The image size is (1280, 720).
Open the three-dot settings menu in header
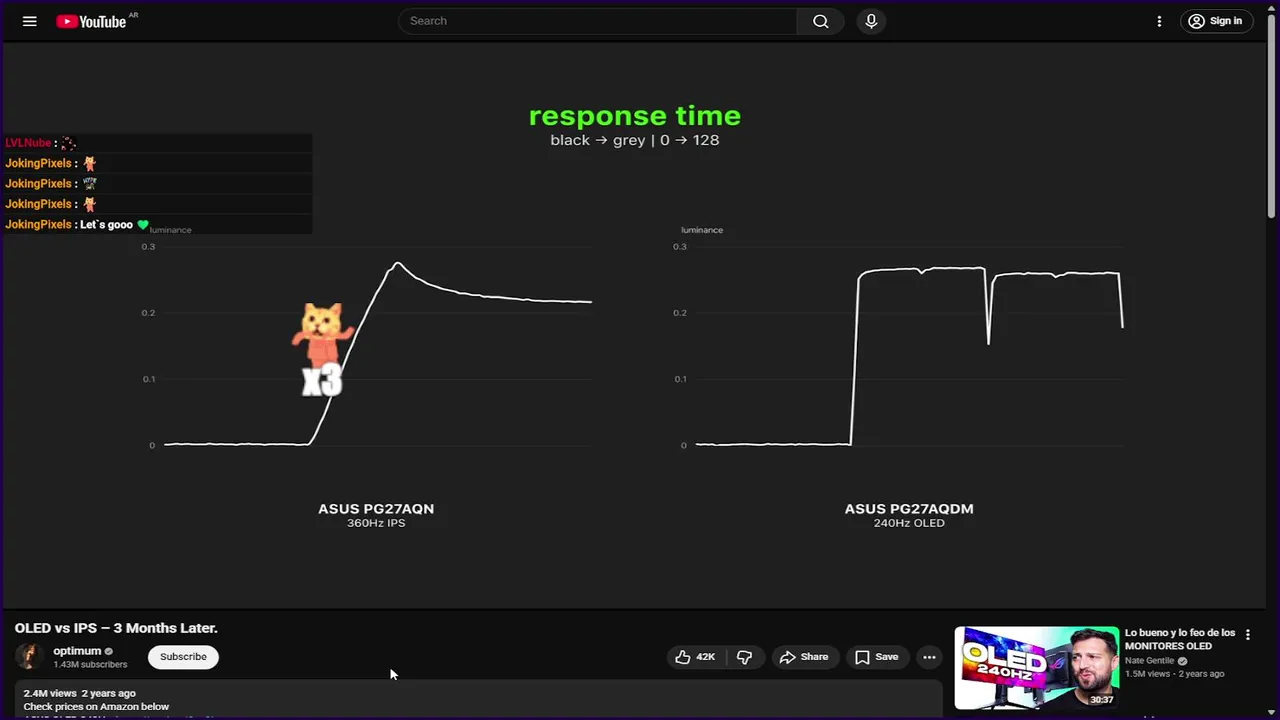1159,21
